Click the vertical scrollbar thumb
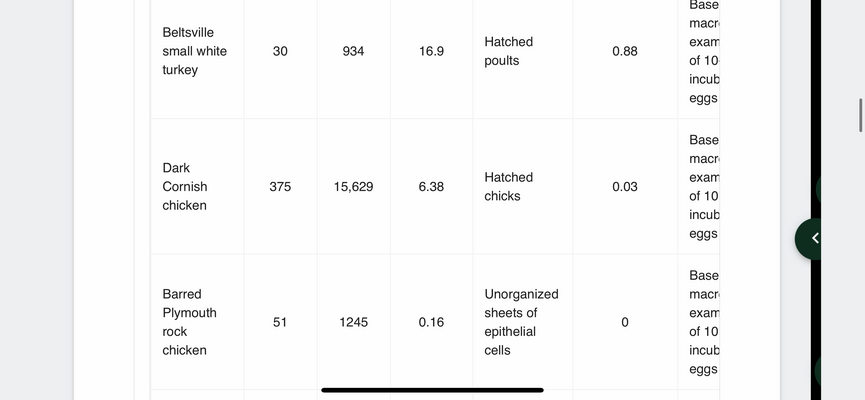This screenshot has width=865, height=400. pos(861,115)
